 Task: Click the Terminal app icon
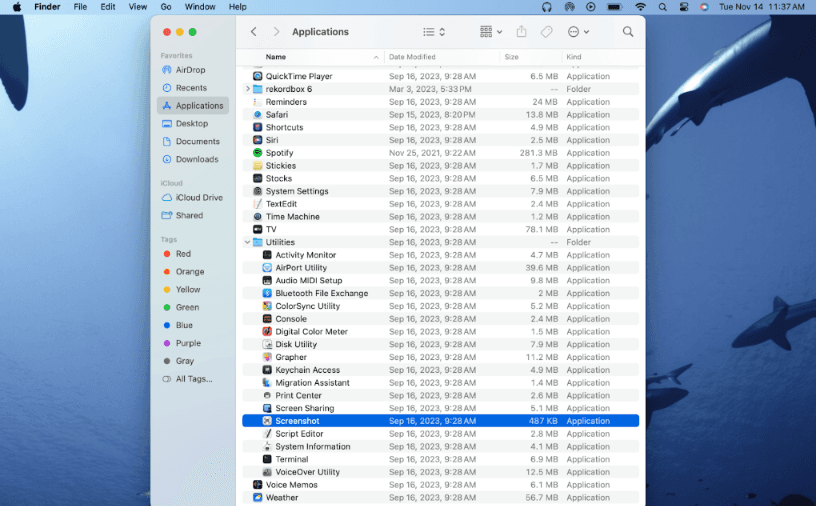(267, 459)
